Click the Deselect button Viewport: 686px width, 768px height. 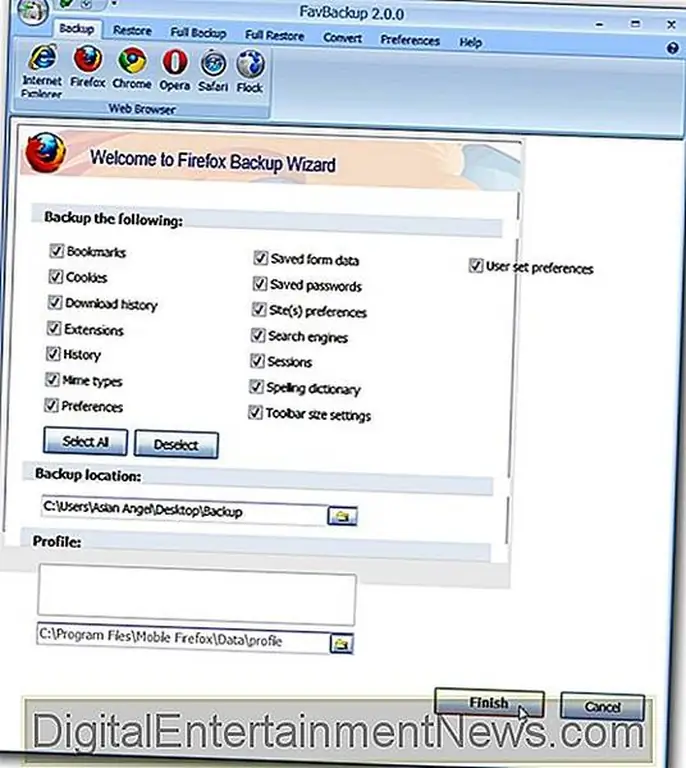point(176,444)
